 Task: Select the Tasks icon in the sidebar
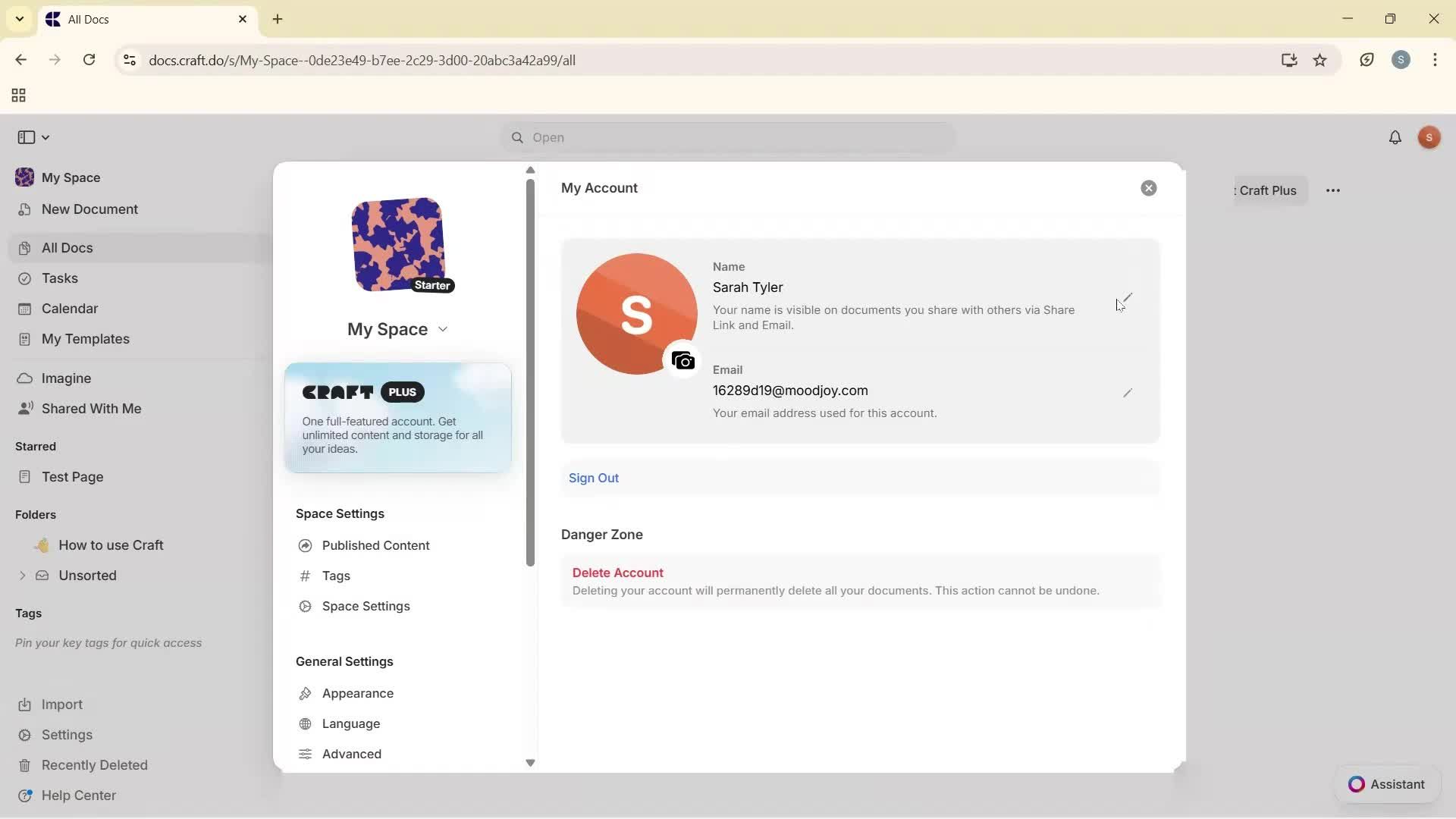(25, 278)
